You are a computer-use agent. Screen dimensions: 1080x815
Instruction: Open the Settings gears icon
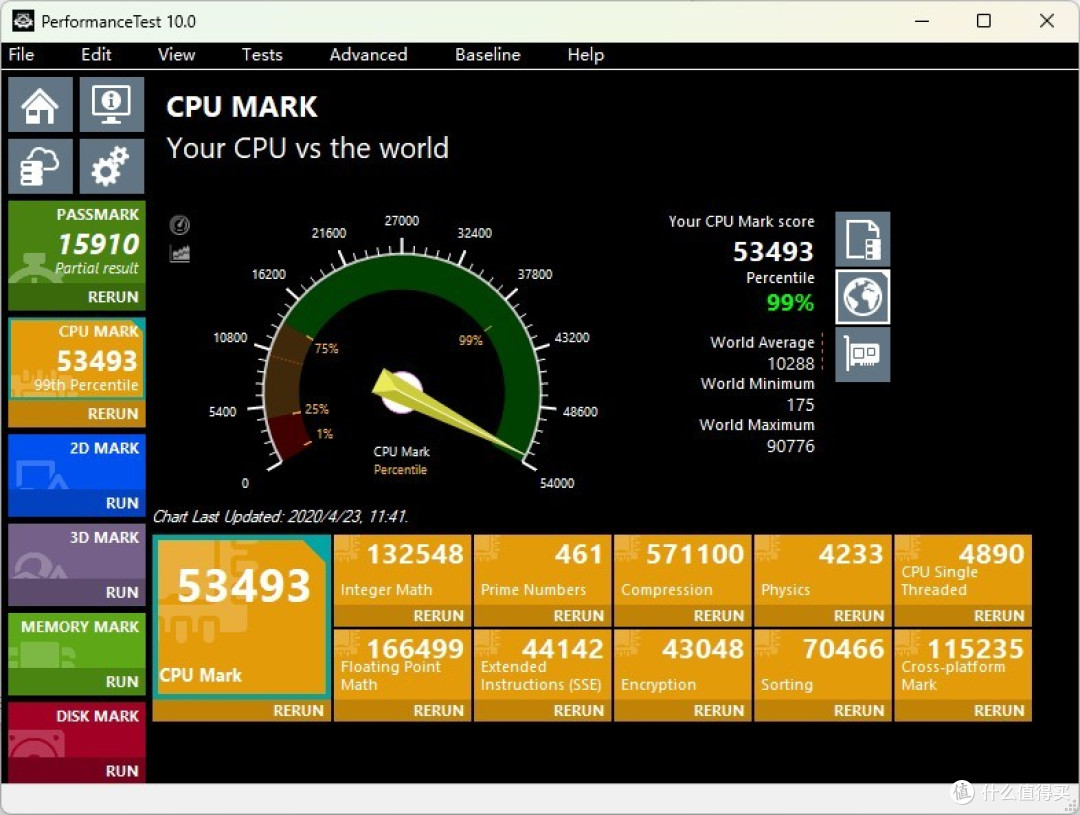point(112,167)
